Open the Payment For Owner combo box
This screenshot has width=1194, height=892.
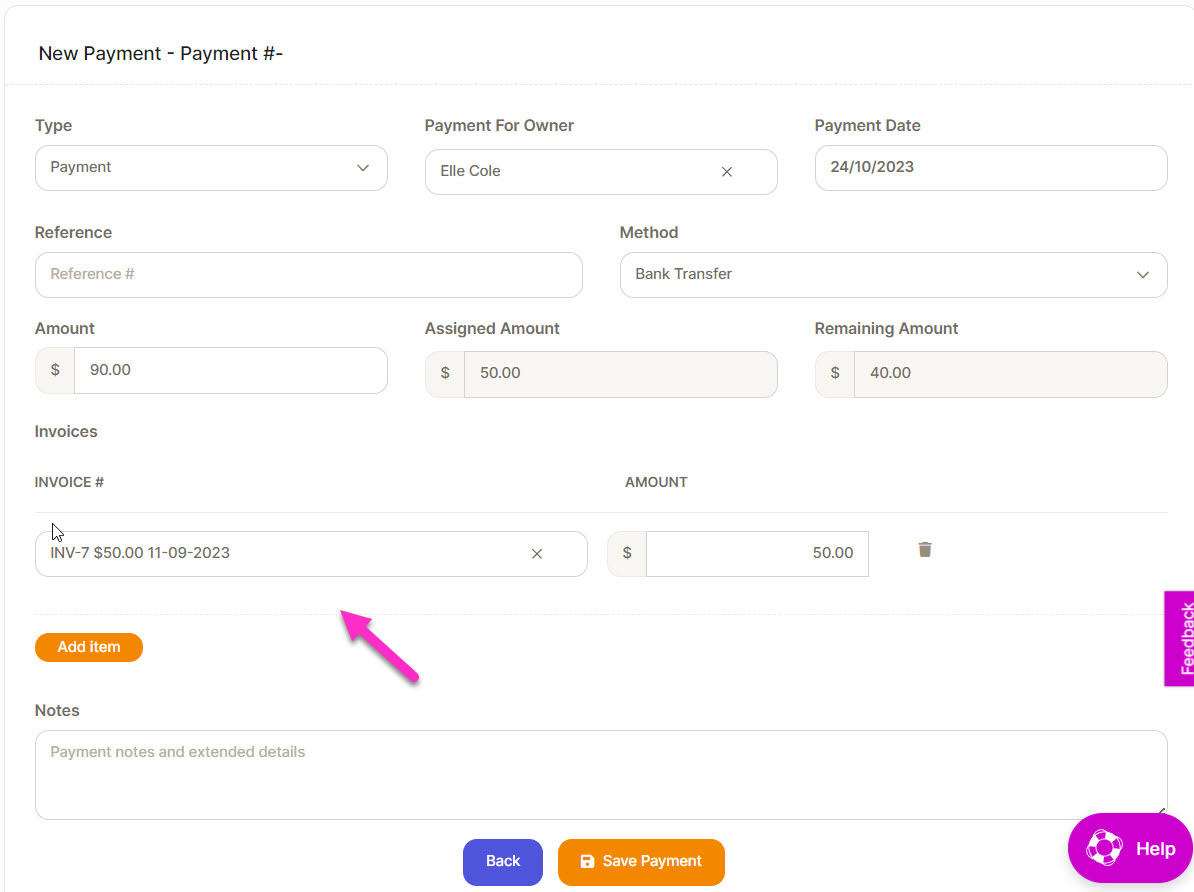click(x=601, y=172)
